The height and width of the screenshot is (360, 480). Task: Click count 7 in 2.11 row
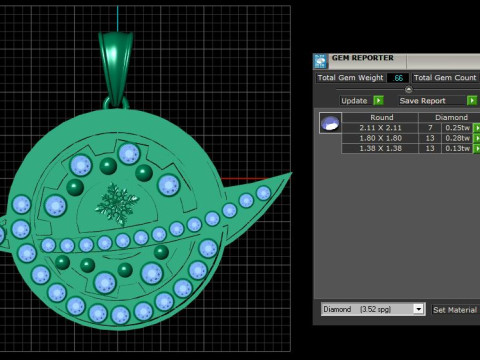pyautogui.click(x=430, y=128)
